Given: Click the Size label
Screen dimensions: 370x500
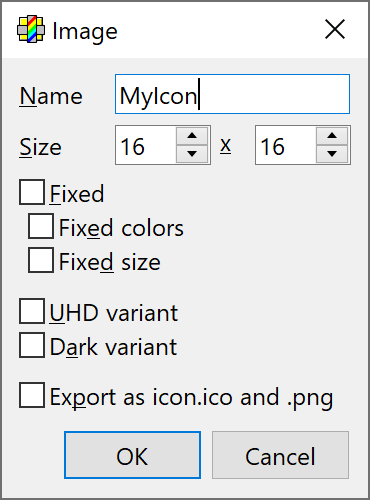Looking at the screenshot, I should pyautogui.click(x=40, y=147).
